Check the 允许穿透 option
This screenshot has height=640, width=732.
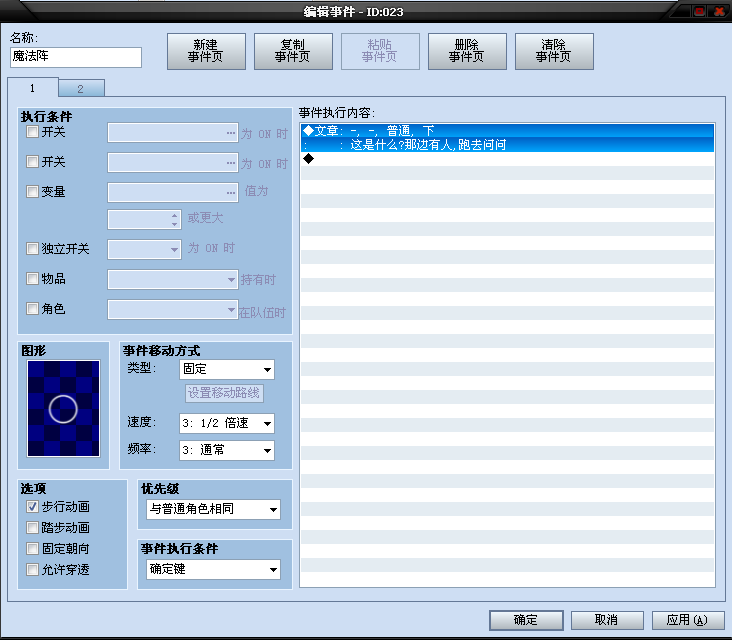point(32,570)
